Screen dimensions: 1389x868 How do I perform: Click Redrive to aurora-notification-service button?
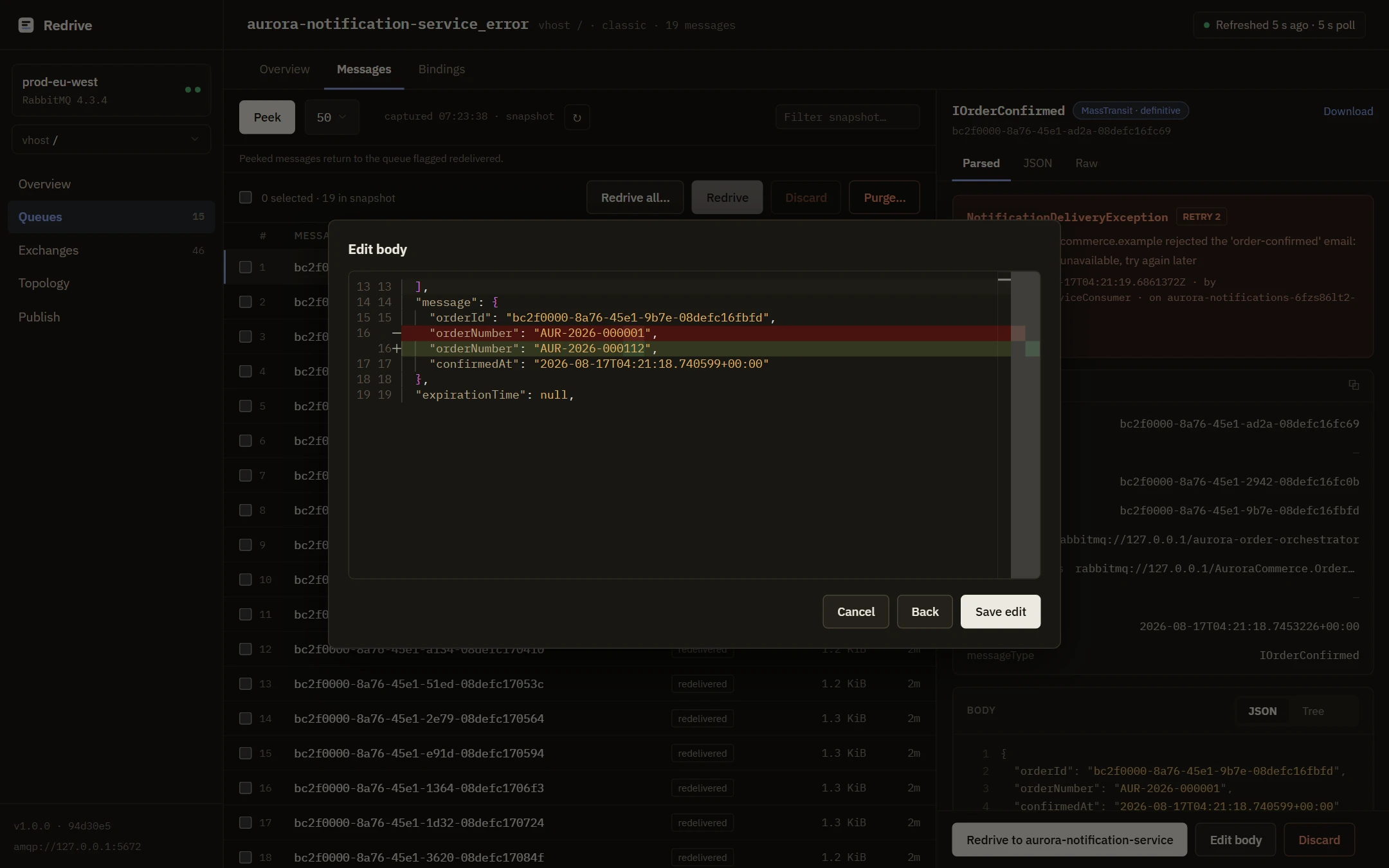[1069, 840]
